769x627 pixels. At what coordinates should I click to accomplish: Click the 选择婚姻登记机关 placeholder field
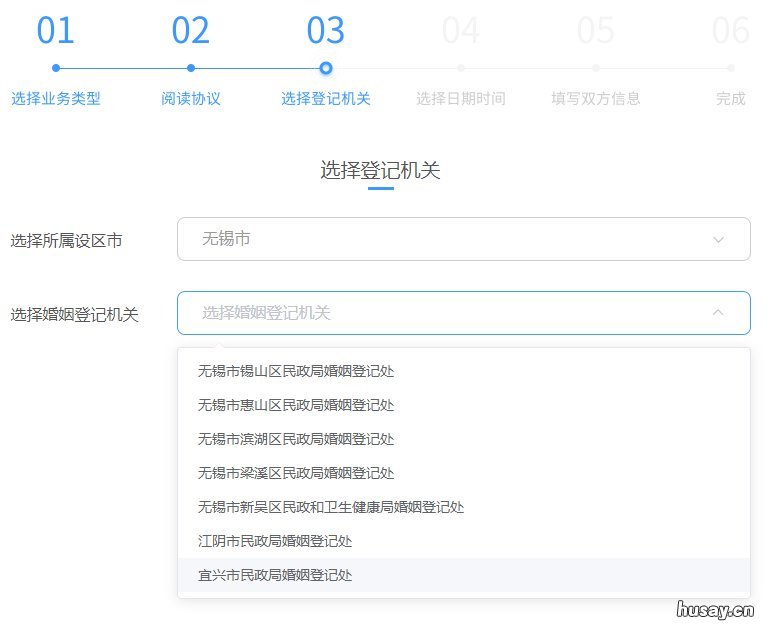463,313
